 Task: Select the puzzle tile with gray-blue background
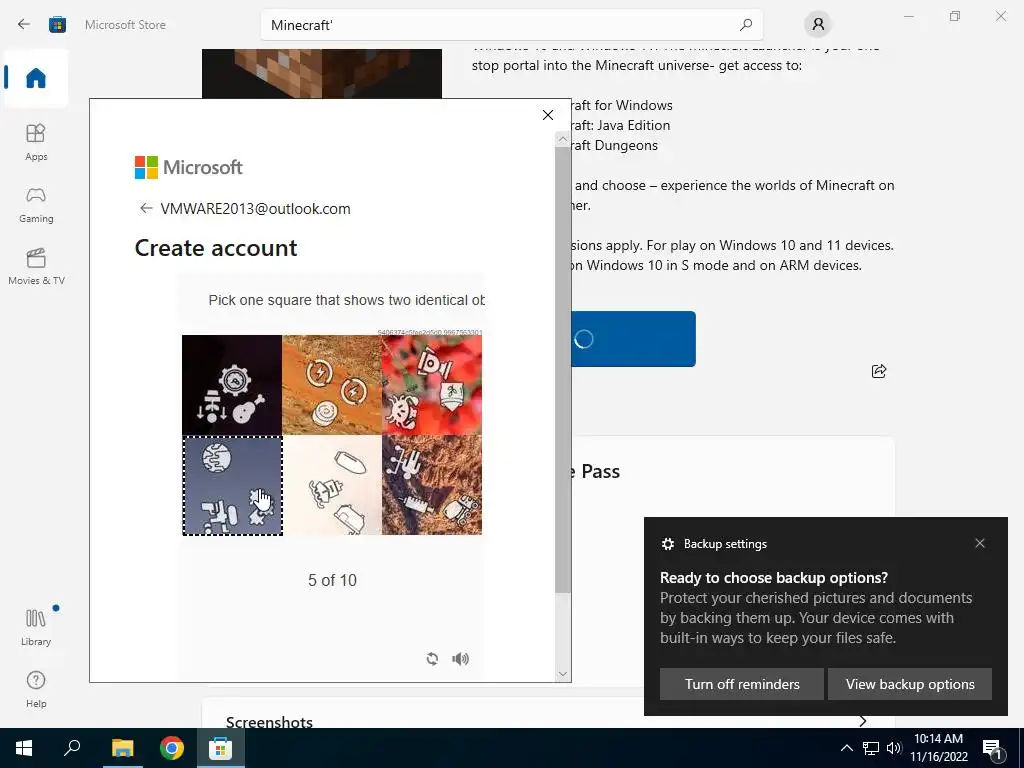(x=232, y=485)
